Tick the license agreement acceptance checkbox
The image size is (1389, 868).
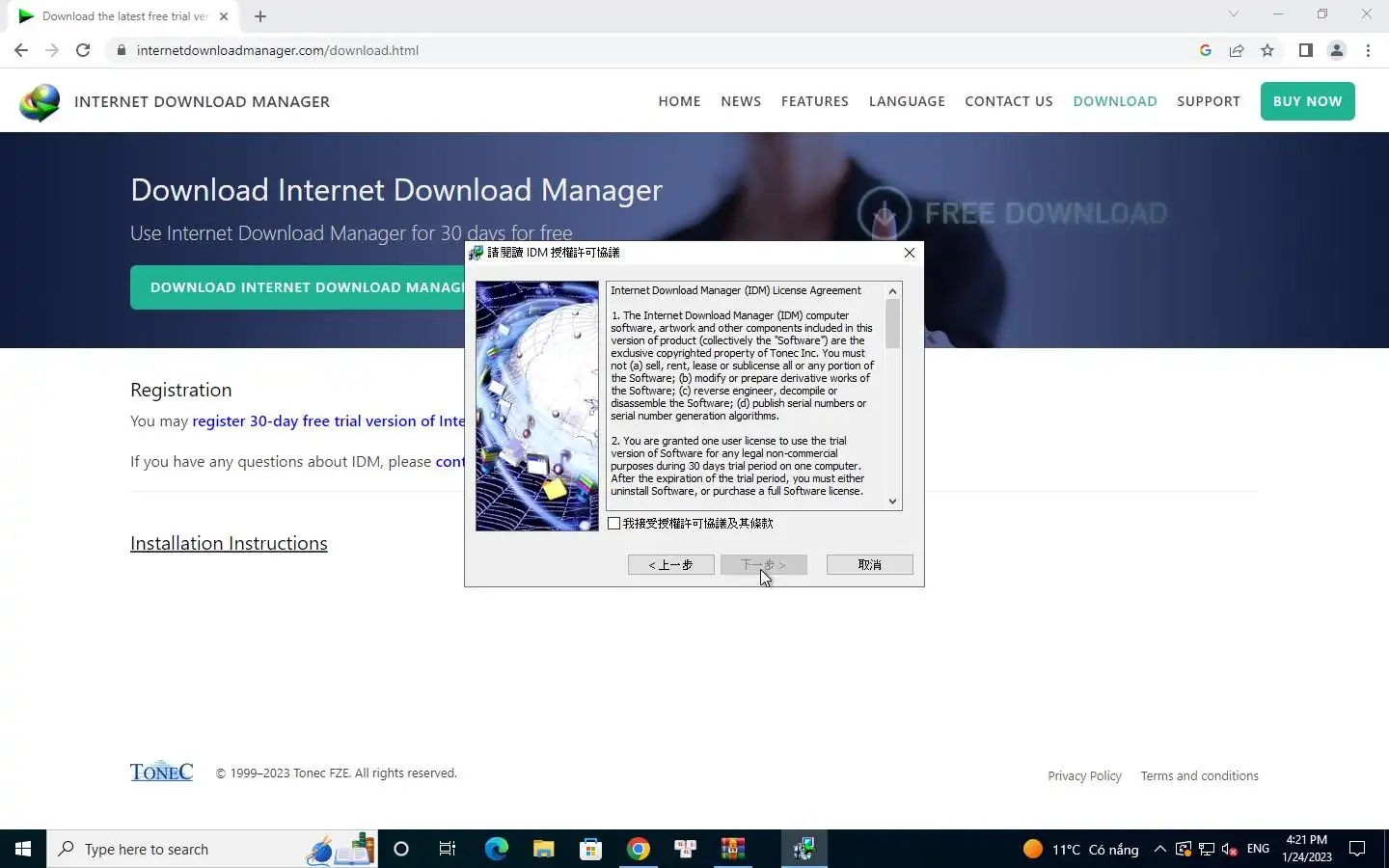point(614,524)
